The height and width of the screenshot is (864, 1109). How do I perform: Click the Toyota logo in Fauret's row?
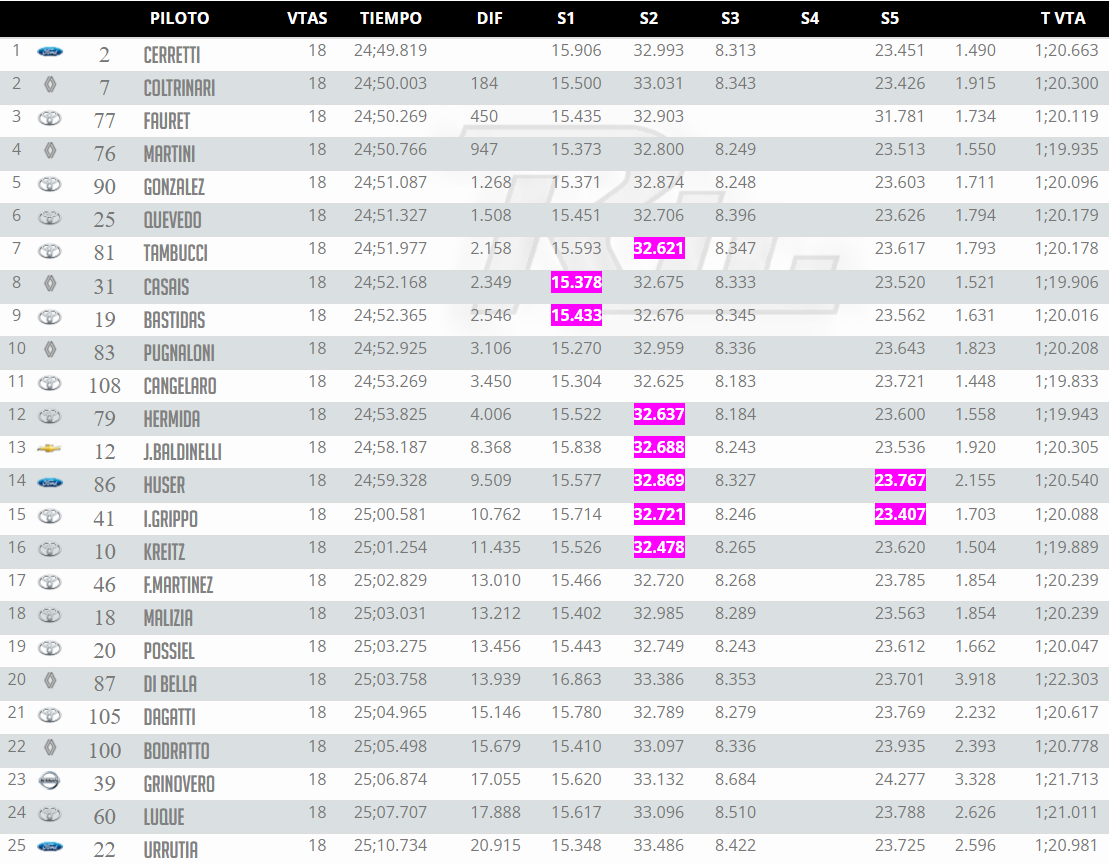pyautogui.click(x=49, y=118)
